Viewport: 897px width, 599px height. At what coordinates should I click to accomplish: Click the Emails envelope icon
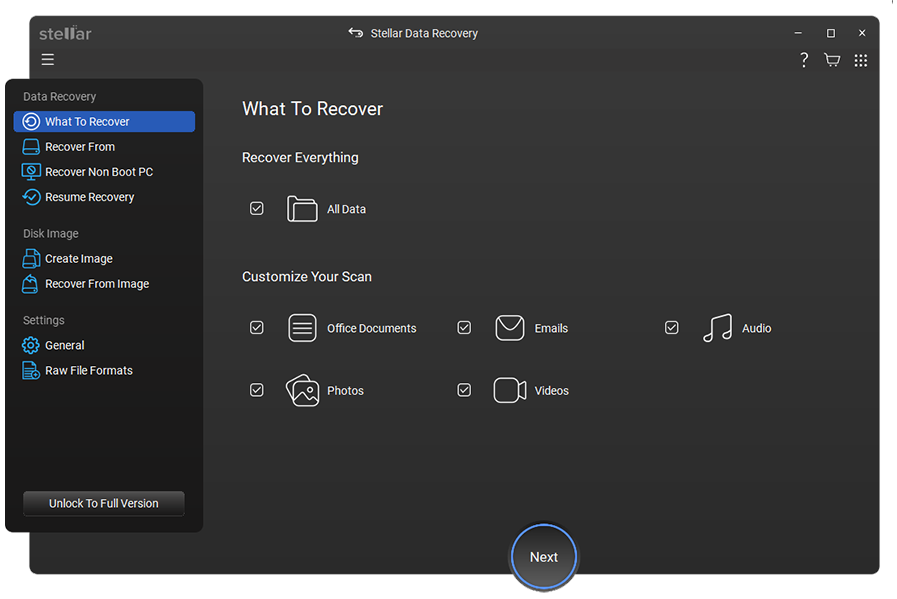510,328
